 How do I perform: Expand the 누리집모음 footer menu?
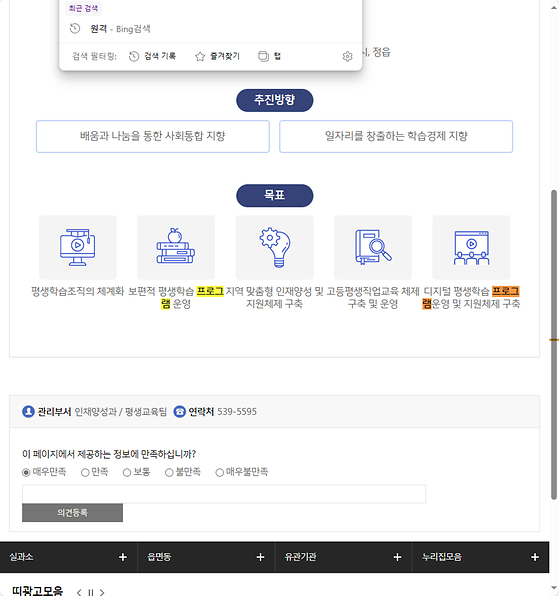481,557
